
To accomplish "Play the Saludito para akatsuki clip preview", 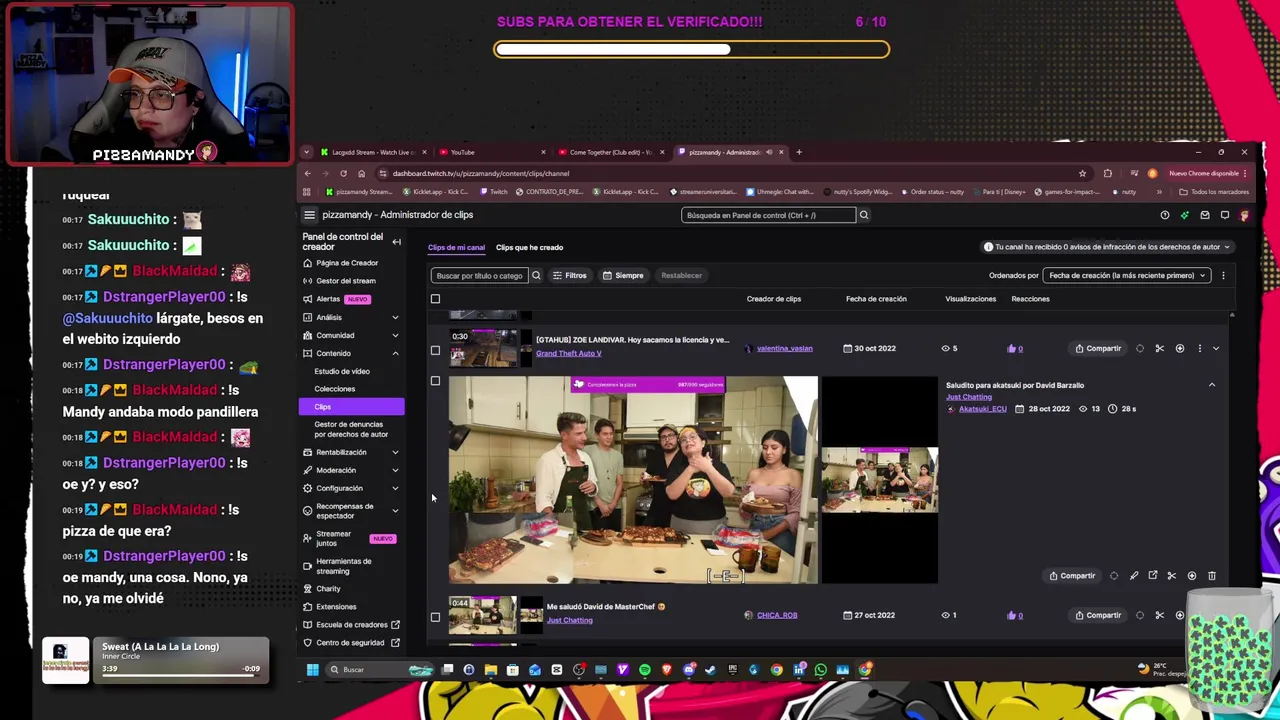I will click(633, 480).
